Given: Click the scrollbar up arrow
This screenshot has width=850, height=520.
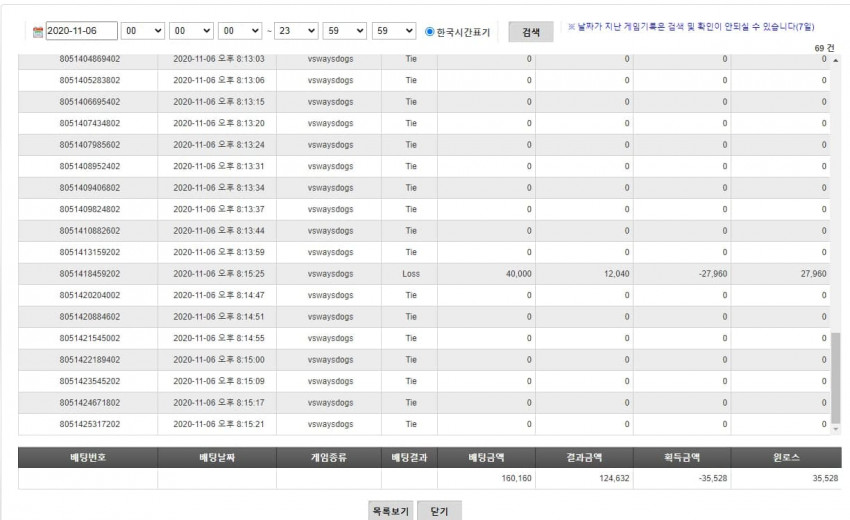Looking at the screenshot, I should 835,60.
